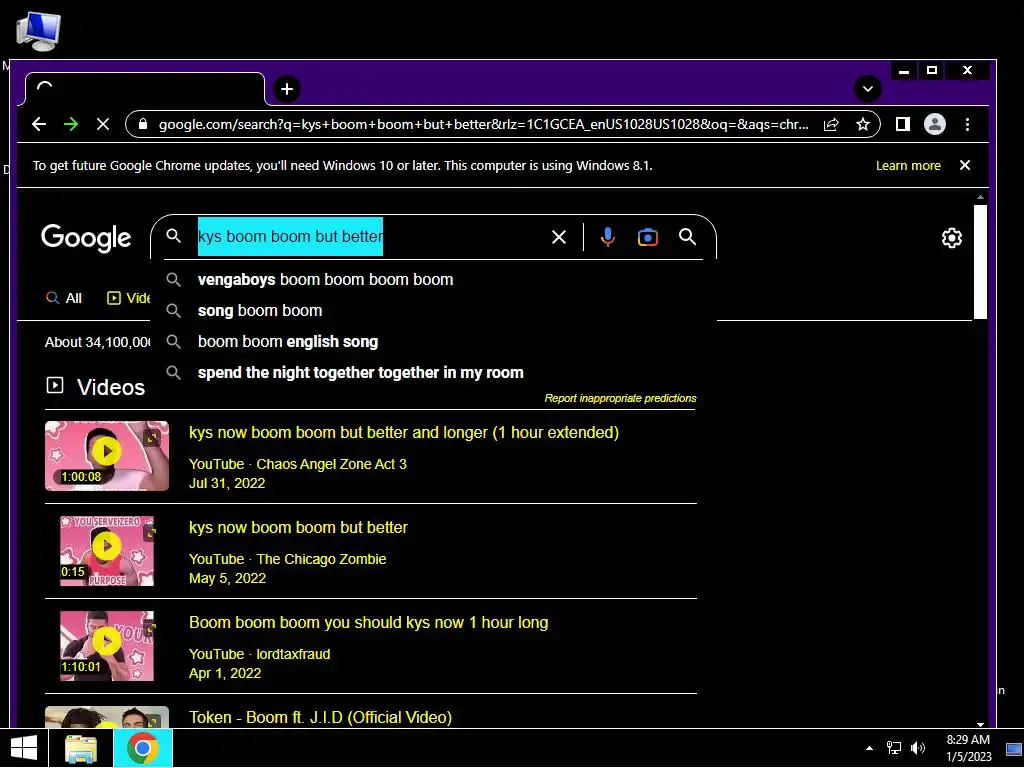The image size is (1024, 768).
Task: Open the network tray icon
Action: click(893, 748)
